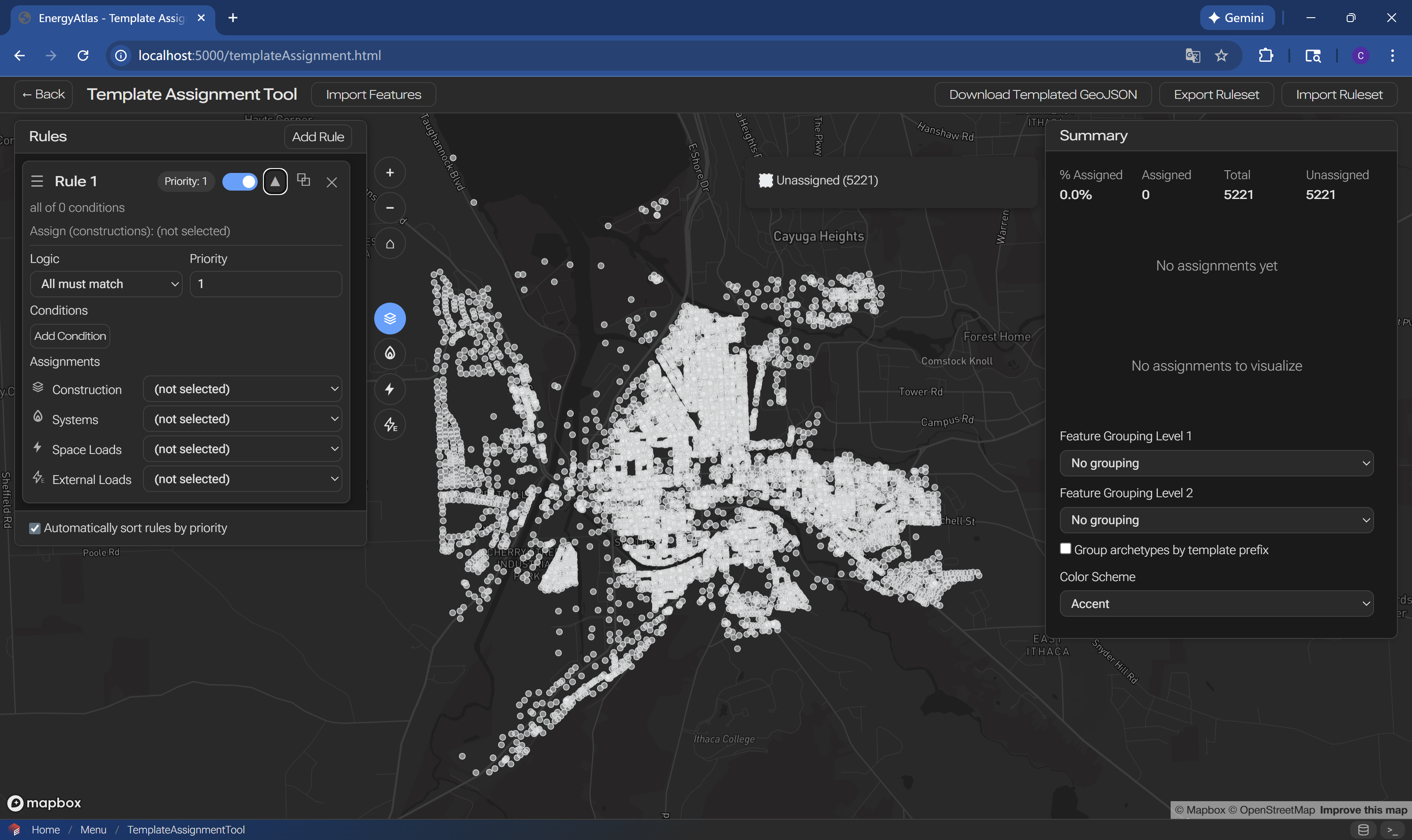
Task: Open the Construction assignment dropdown
Action: tap(242, 389)
